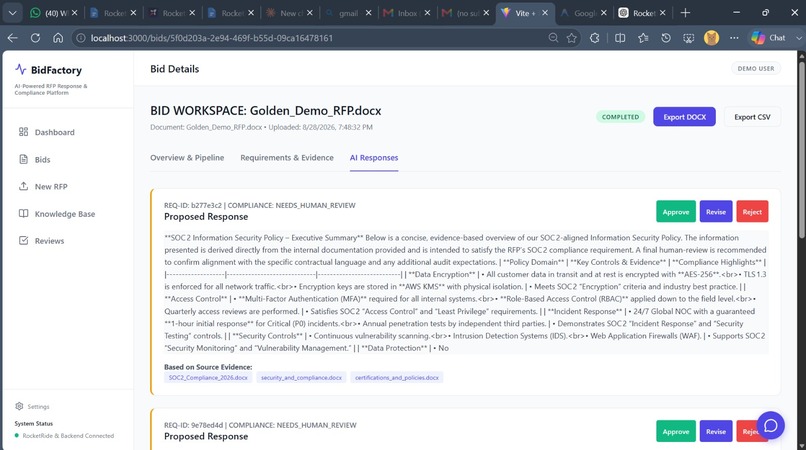Open Copilot Chat in browser toolbar
Screen dimensions: 806x450
pyautogui.click(x=768, y=38)
